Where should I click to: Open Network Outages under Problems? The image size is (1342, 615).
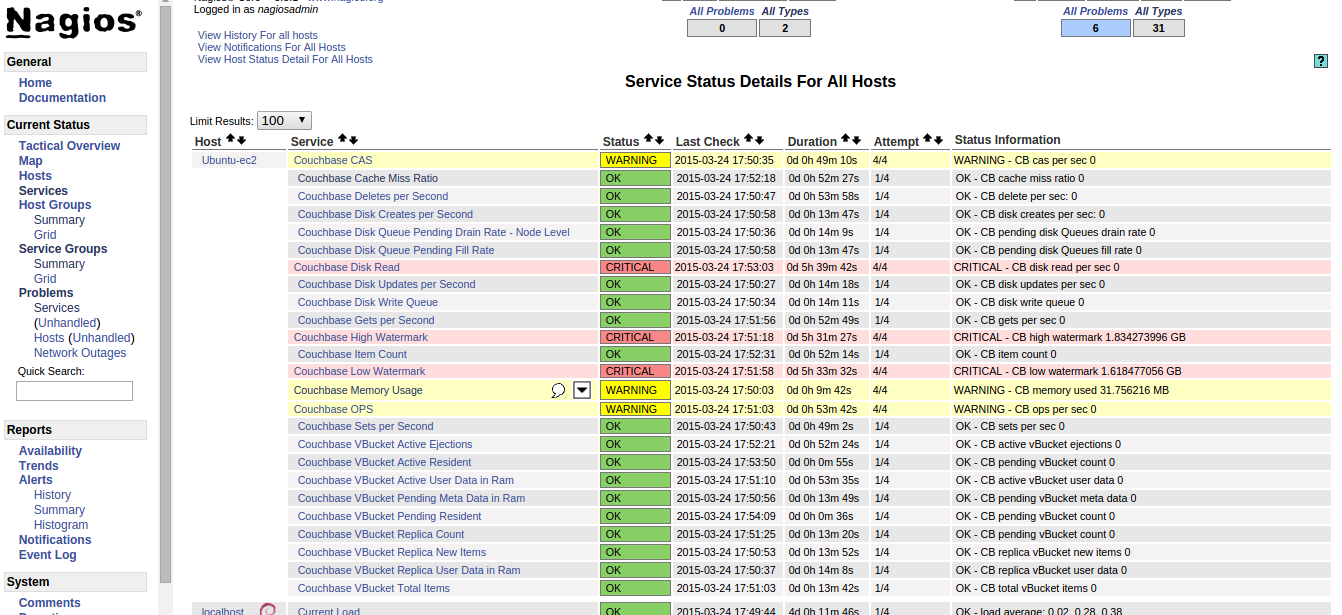pyautogui.click(x=80, y=353)
